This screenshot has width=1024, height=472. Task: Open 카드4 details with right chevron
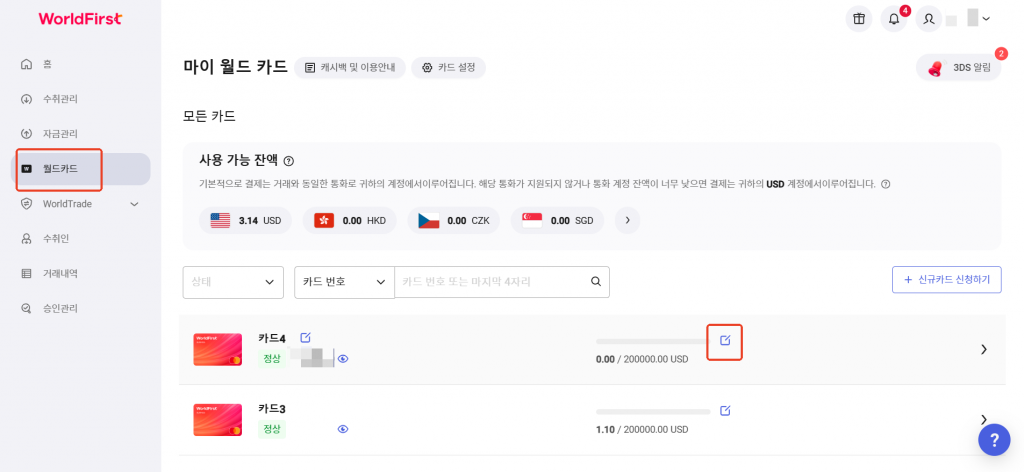pyautogui.click(x=984, y=349)
